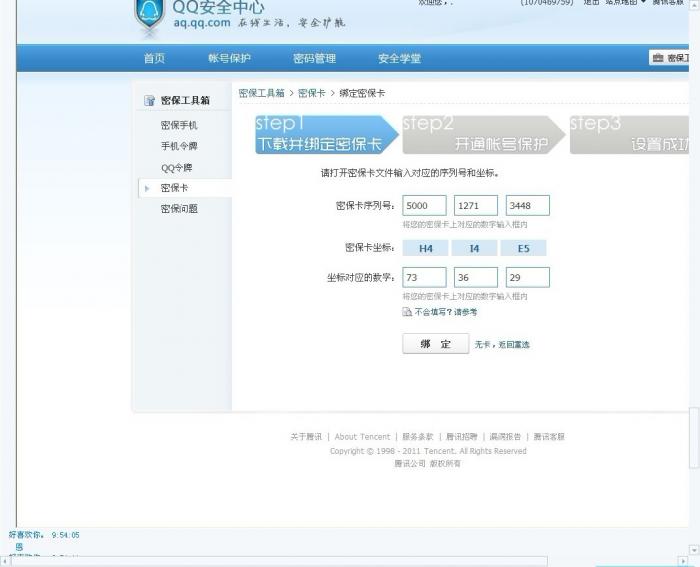Click the E5 coordinate label
700x567 pixels.
coord(523,248)
